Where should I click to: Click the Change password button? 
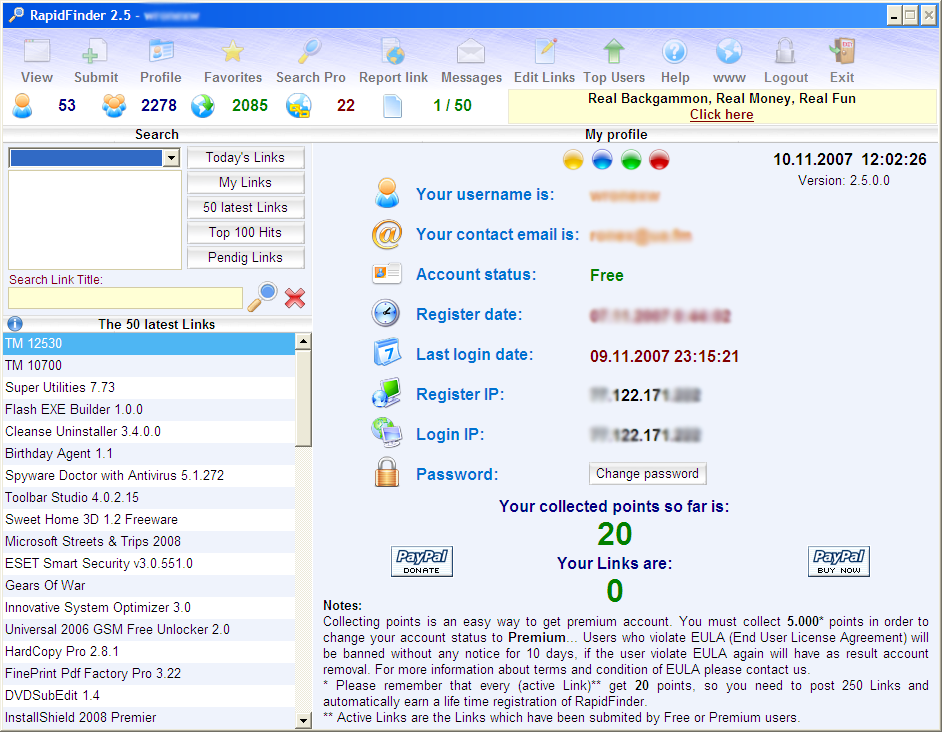pos(647,474)
